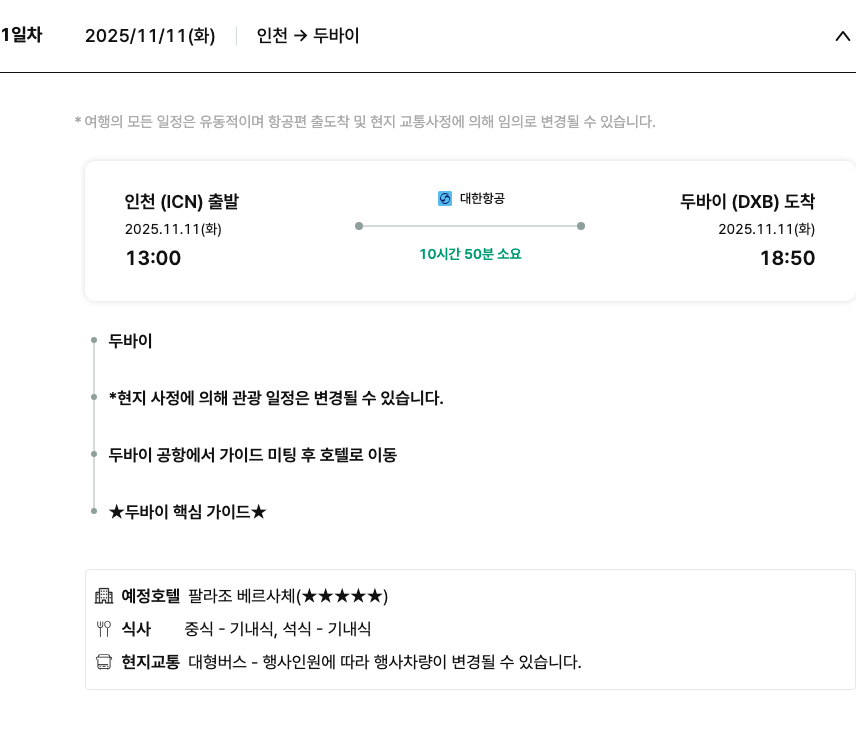
Task: Click the 대한항공 airline name
Action: (x=482, y=199)
